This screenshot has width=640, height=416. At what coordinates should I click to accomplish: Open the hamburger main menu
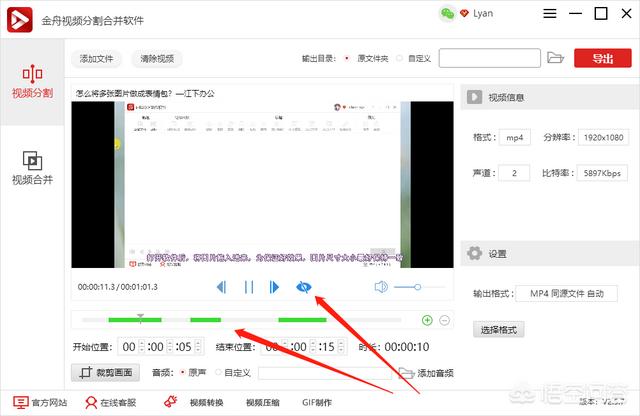(549, 14)
